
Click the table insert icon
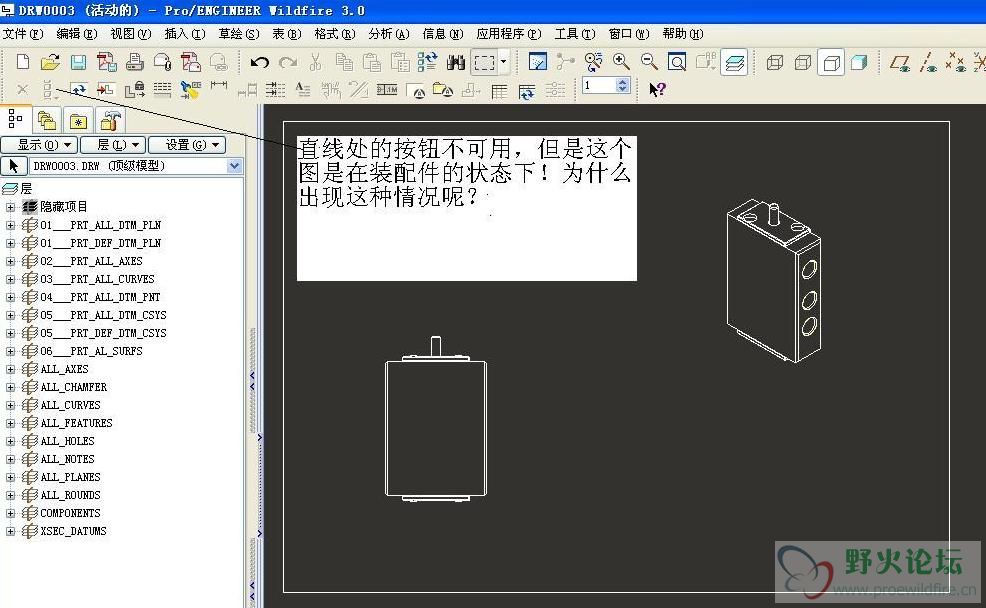pos(499,91)
